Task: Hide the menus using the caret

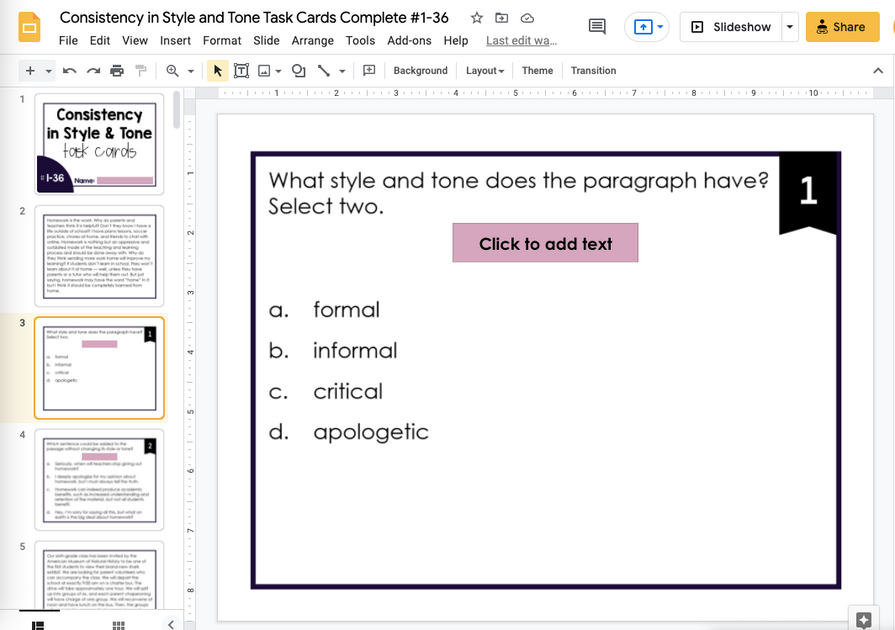Action: coord(877,70)
